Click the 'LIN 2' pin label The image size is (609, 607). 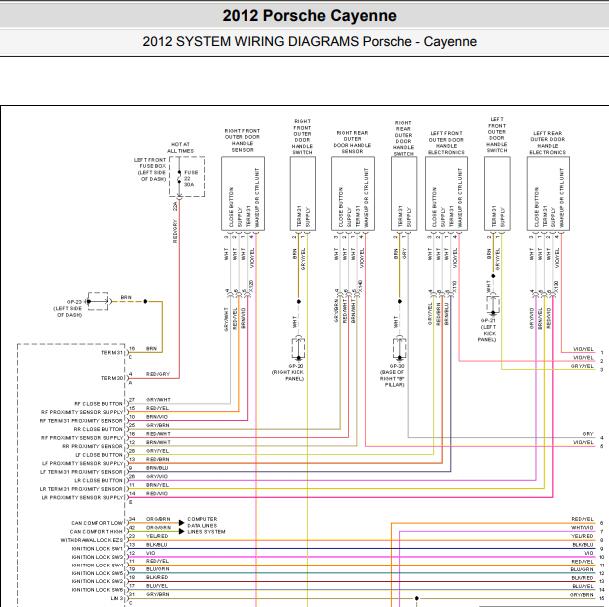118,598
